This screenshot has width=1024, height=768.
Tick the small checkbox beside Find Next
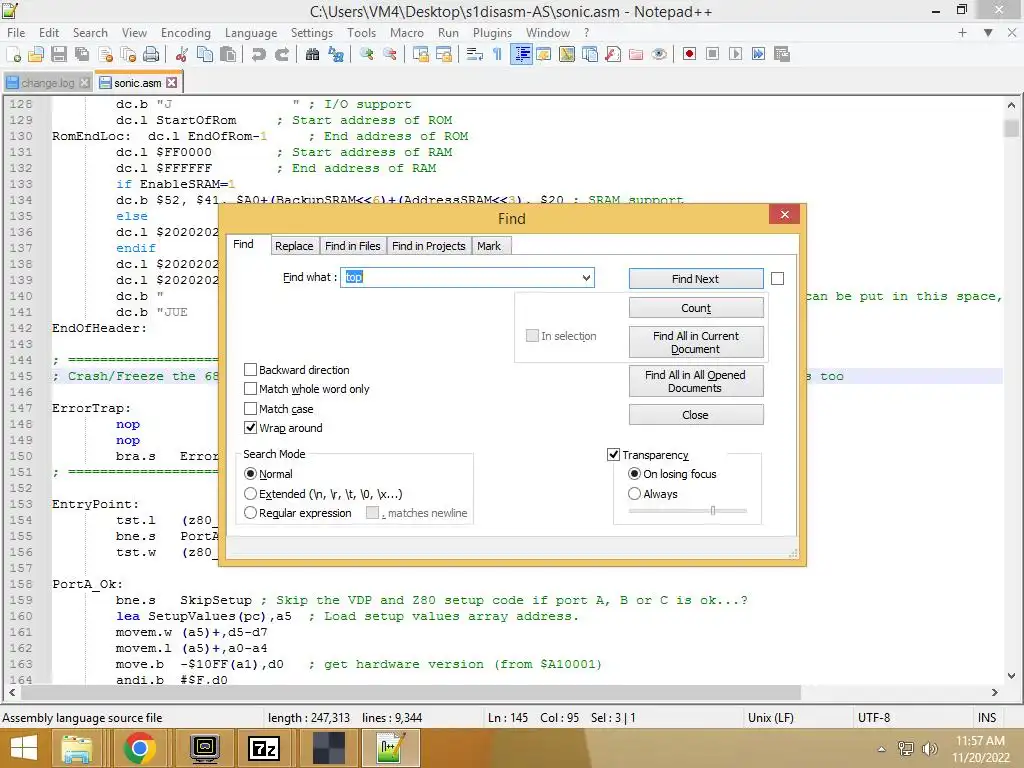click(777, 279)
